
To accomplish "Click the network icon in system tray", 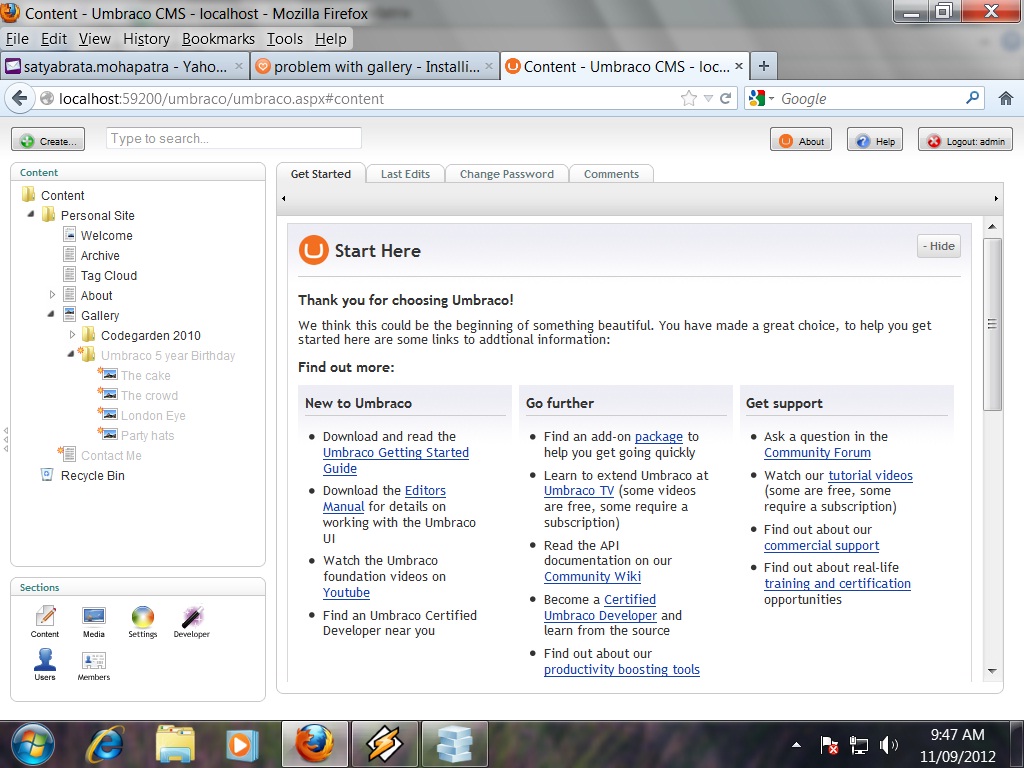I will 858,744.
